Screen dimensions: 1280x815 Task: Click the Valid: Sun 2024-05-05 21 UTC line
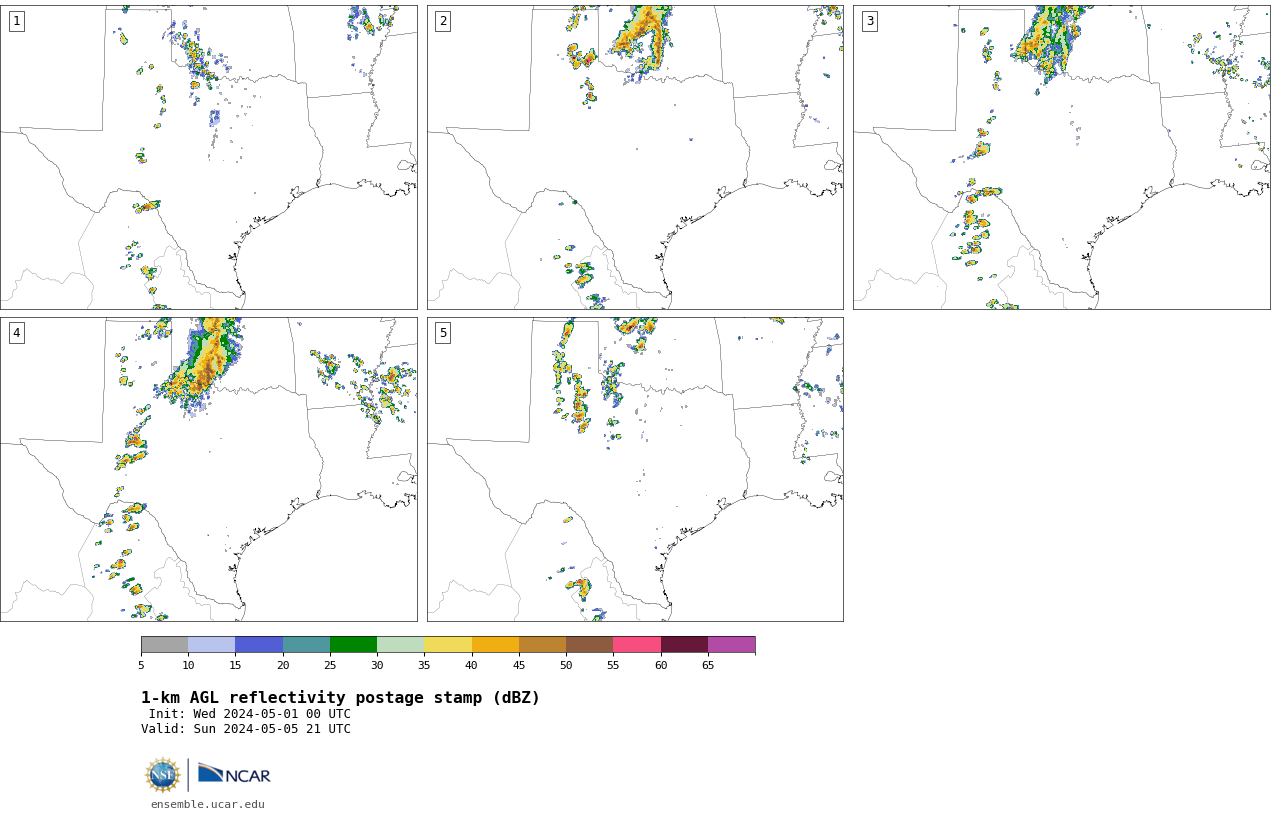tap(246, 729)
